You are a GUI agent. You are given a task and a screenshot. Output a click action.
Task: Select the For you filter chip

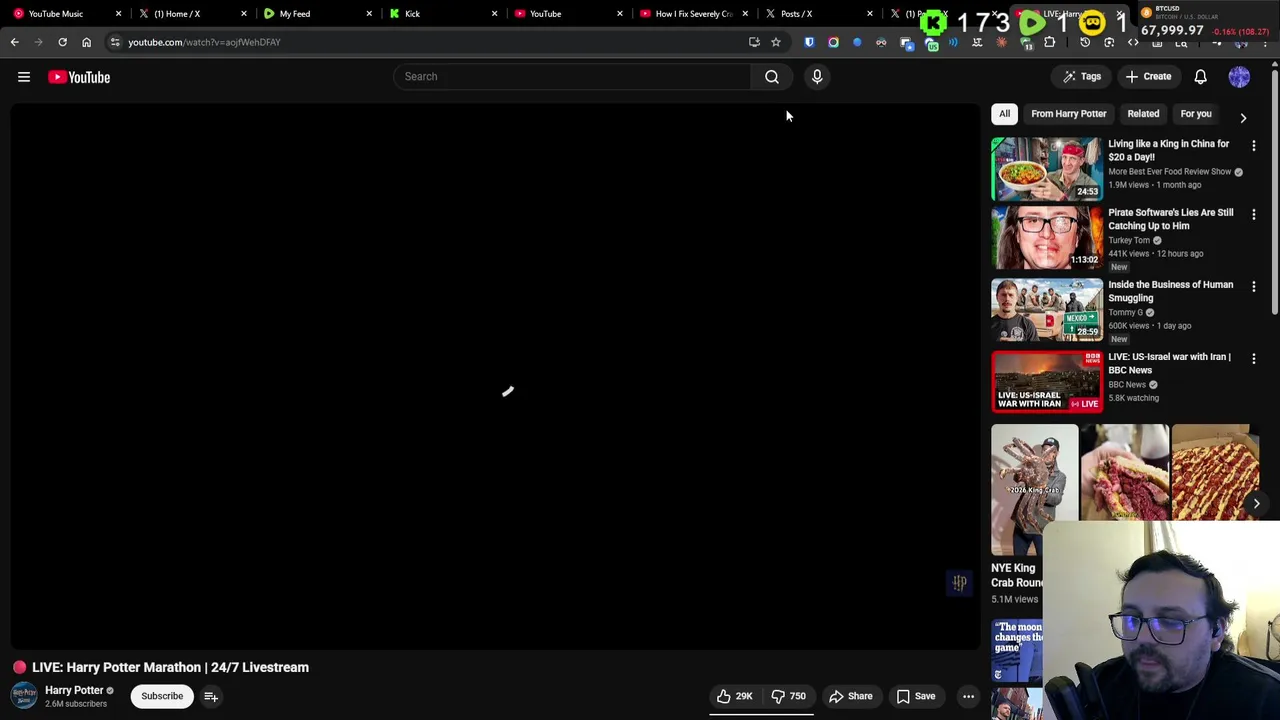1196,114
